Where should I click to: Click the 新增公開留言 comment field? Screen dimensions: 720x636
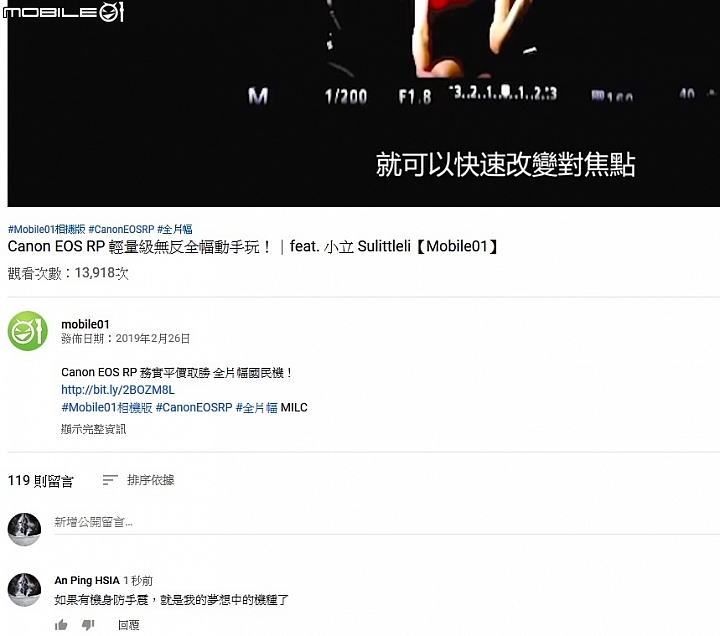click(x=387, y=523)
